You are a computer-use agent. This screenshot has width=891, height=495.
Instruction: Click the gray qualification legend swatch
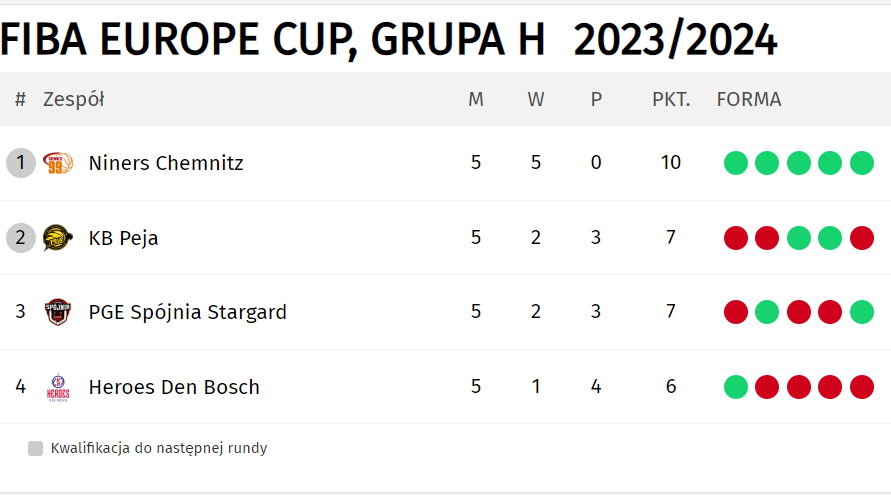pos(35,448)
